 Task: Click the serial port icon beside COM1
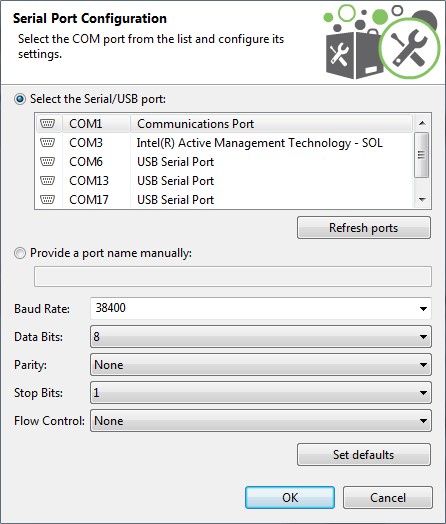(47, 124)
